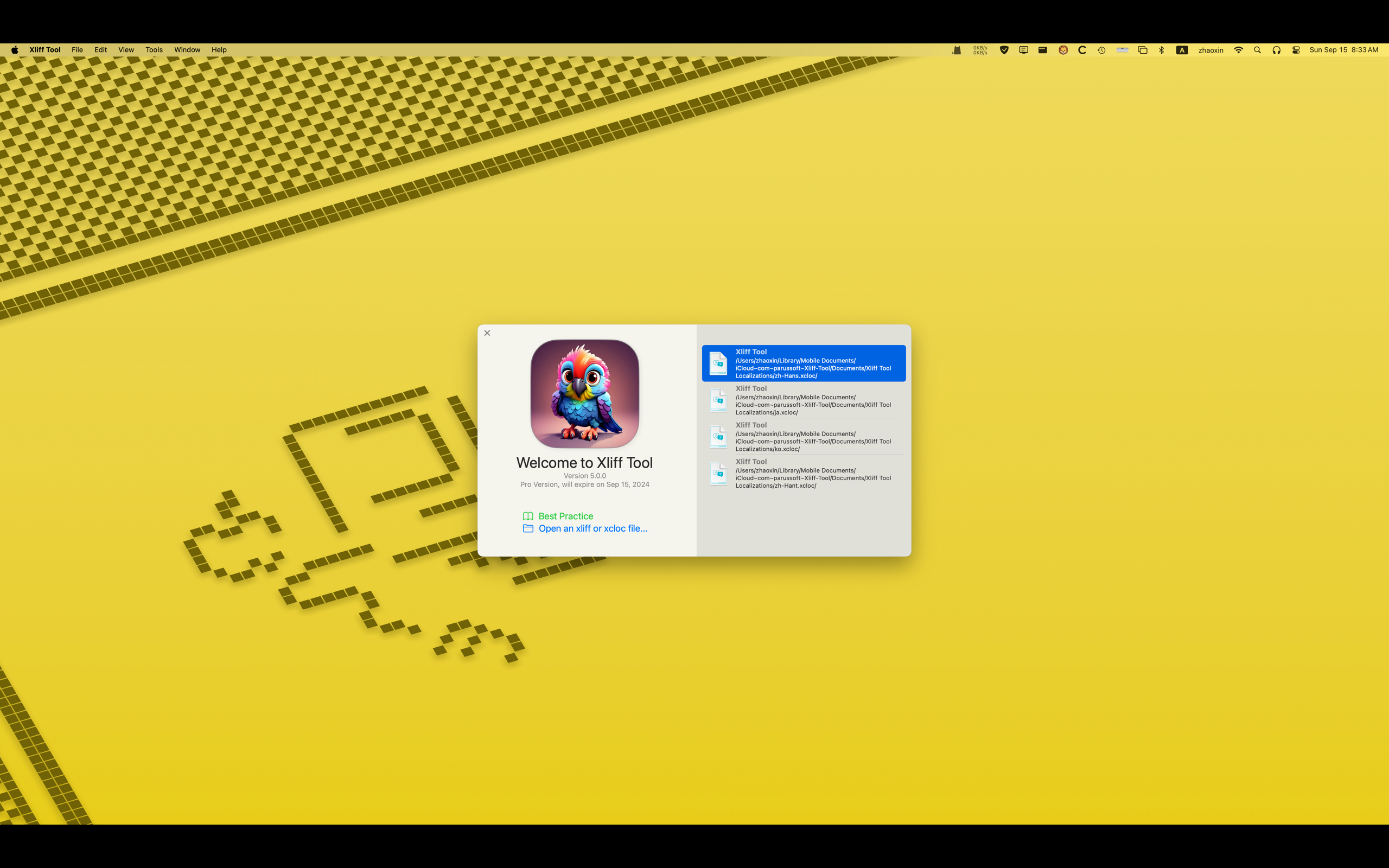Click the date and time Sun Sep 15
The height and width of the screenshot is (868, 1389).
[x=1343, y=50]
